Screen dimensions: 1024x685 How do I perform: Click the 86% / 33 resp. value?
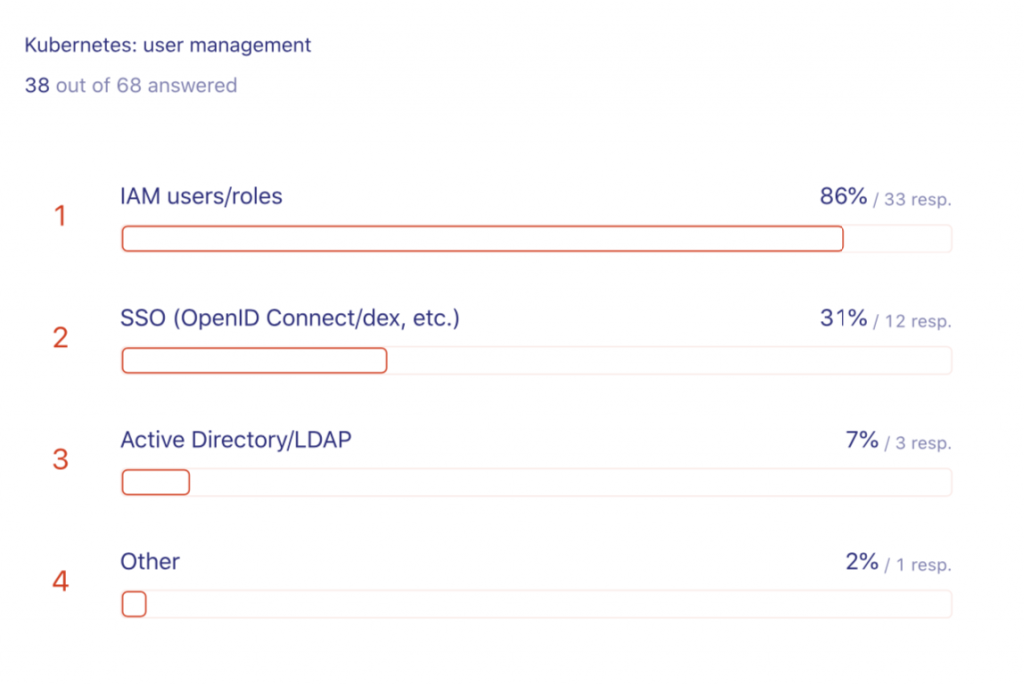tap(885, 197)
